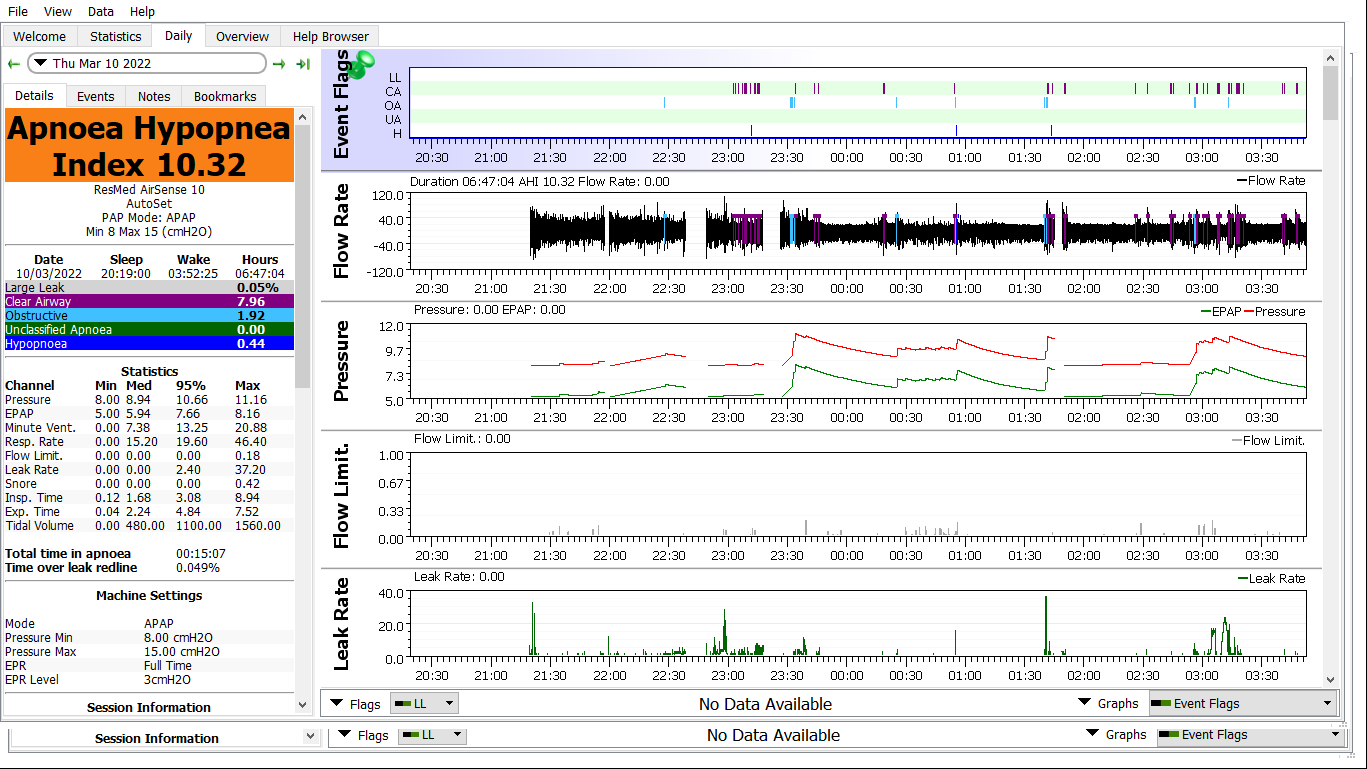Show the Events sub-tab

(x=96, y=97)
